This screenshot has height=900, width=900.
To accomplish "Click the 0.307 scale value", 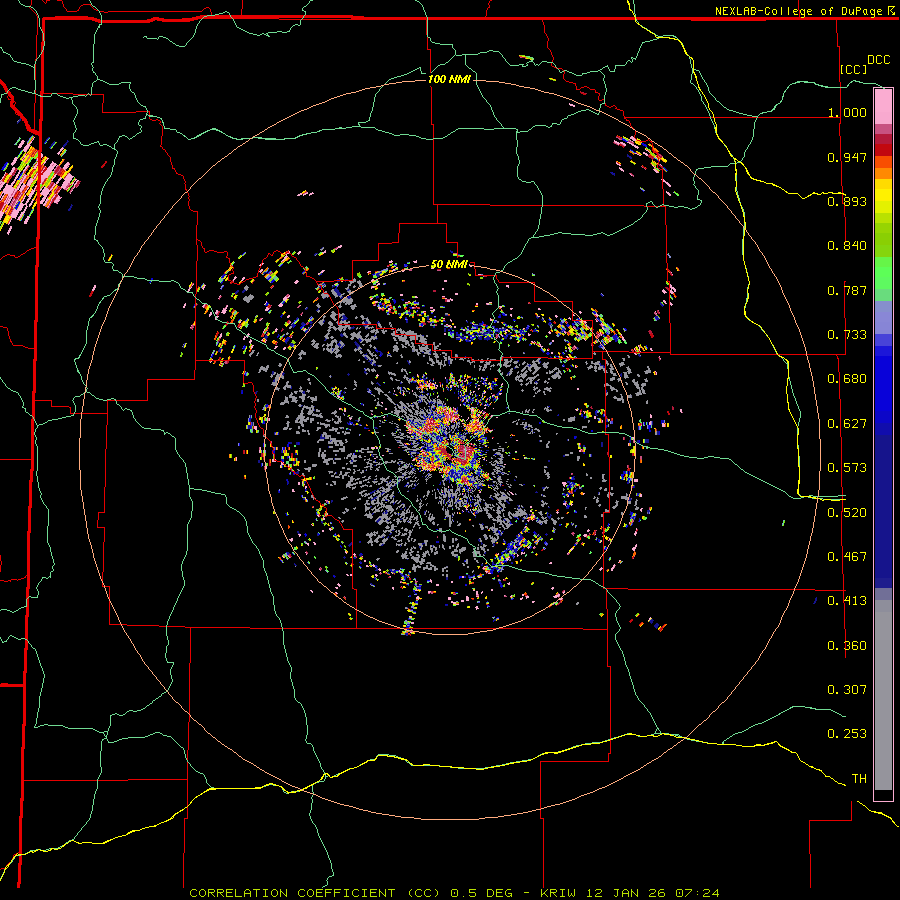I will point(847,690).
